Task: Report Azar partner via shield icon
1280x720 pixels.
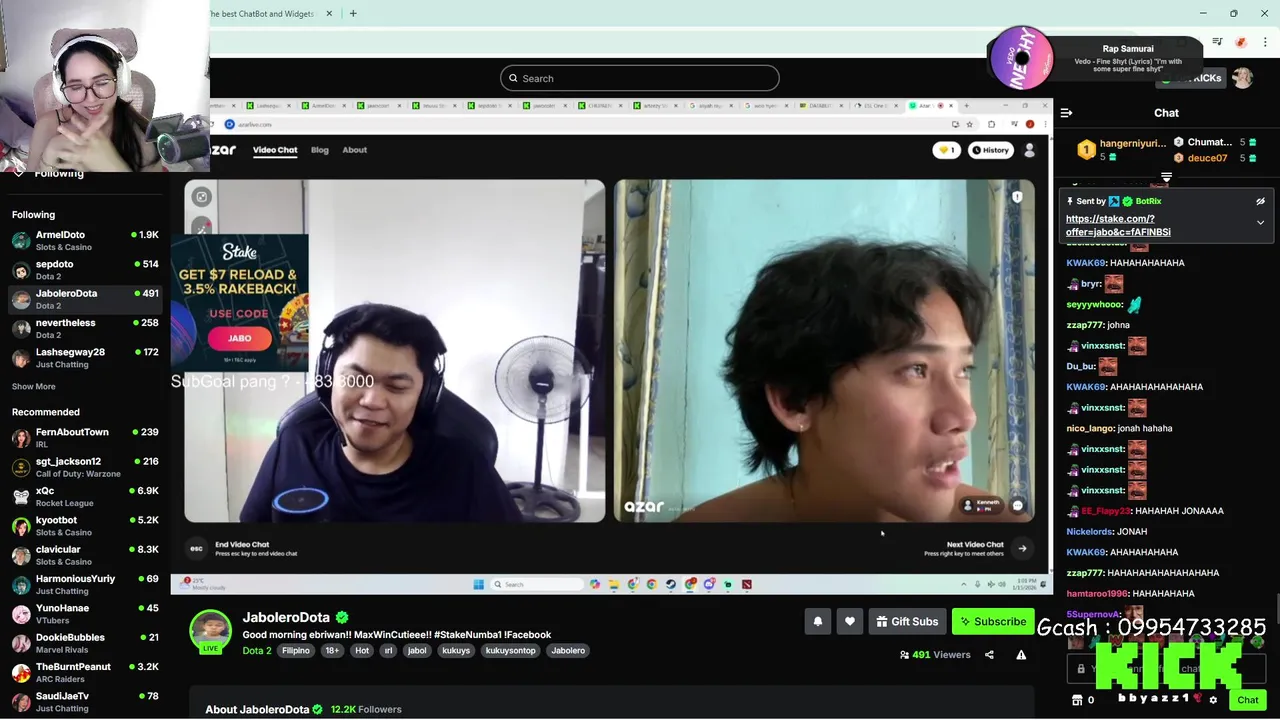Action: pyautogui.click(x=1017, y=197)
